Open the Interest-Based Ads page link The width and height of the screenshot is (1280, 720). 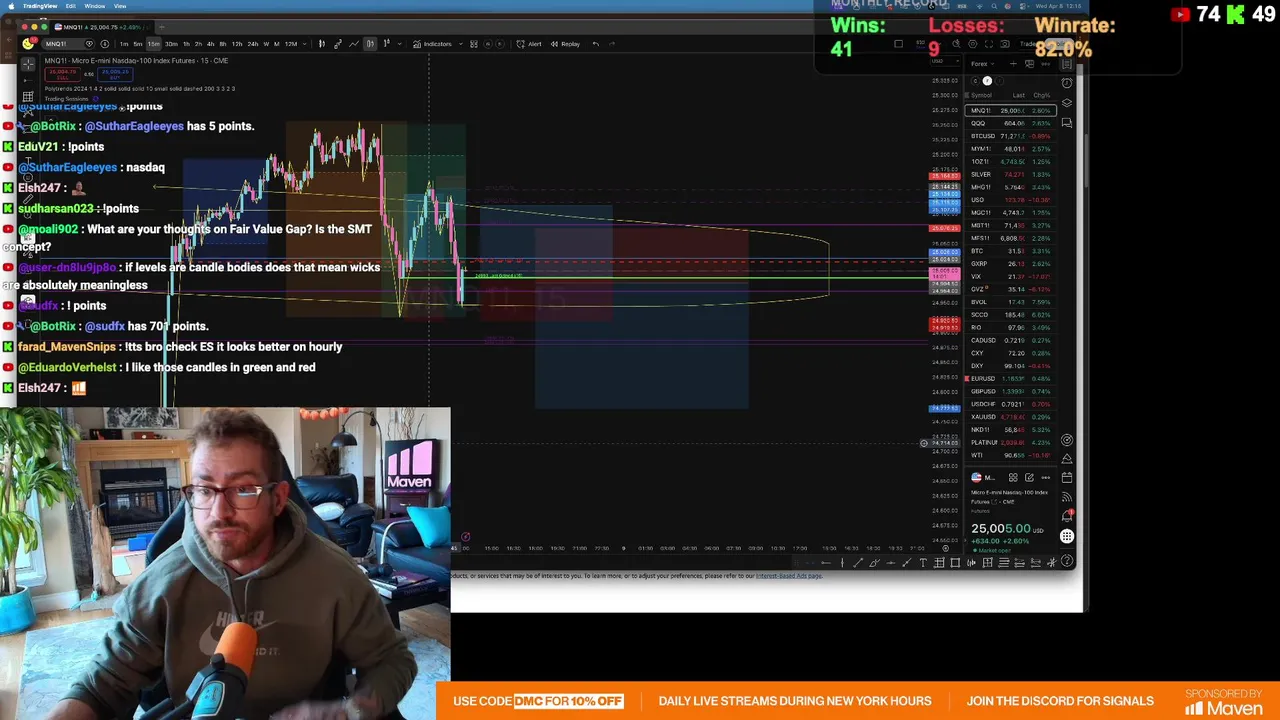[788, 576]
